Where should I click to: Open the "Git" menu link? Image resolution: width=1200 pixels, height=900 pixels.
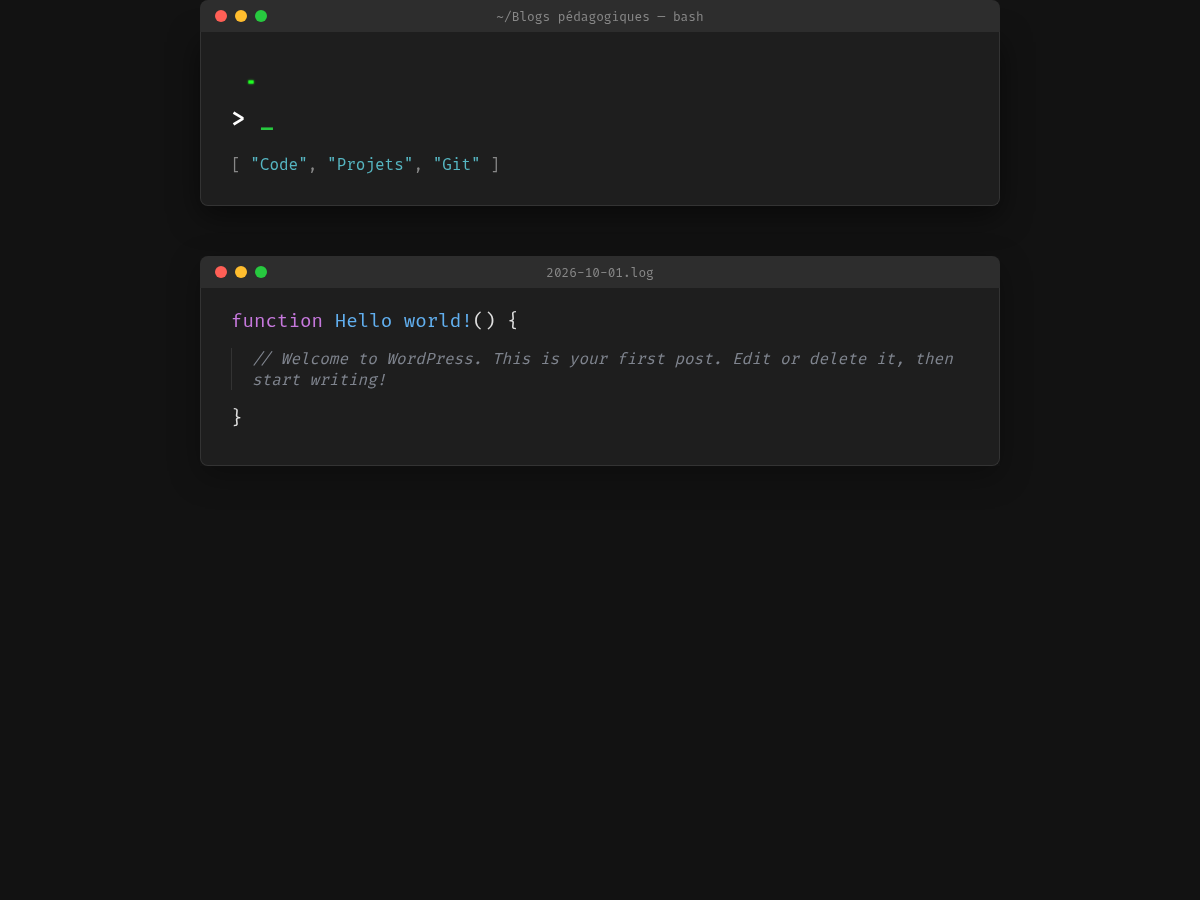tap(456, 165)
